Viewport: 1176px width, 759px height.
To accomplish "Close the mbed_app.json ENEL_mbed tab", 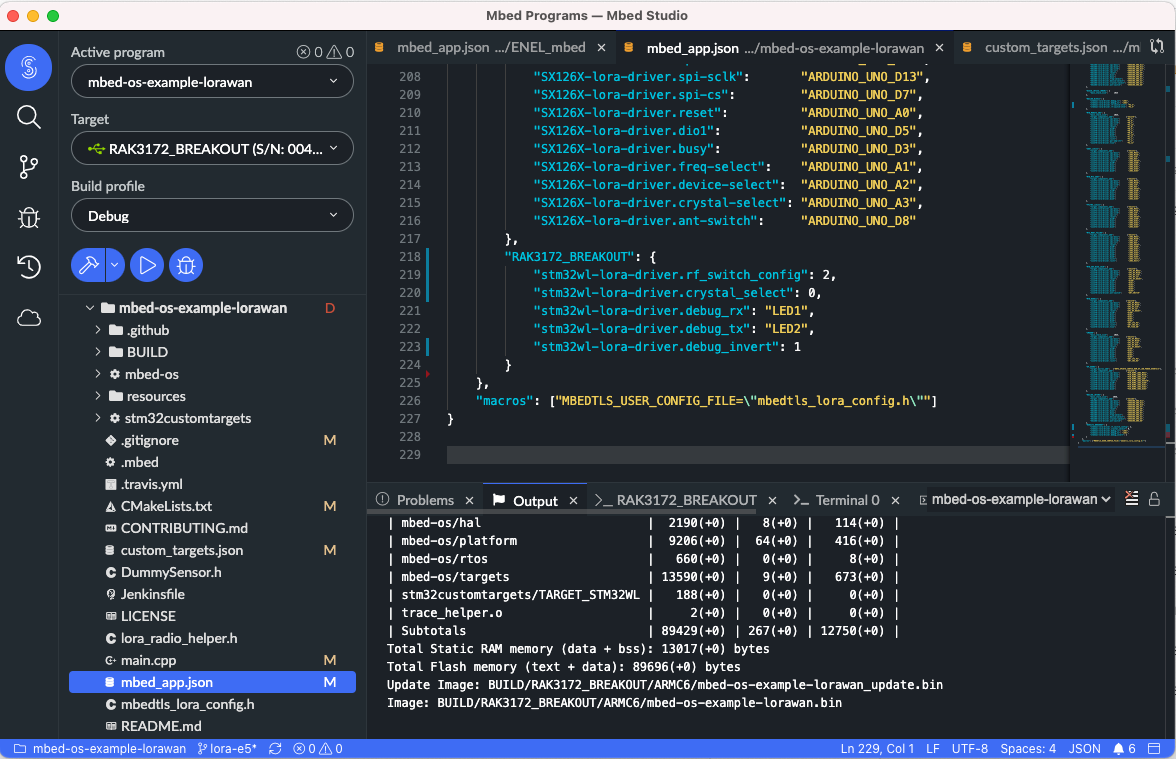I will point(602,47).
